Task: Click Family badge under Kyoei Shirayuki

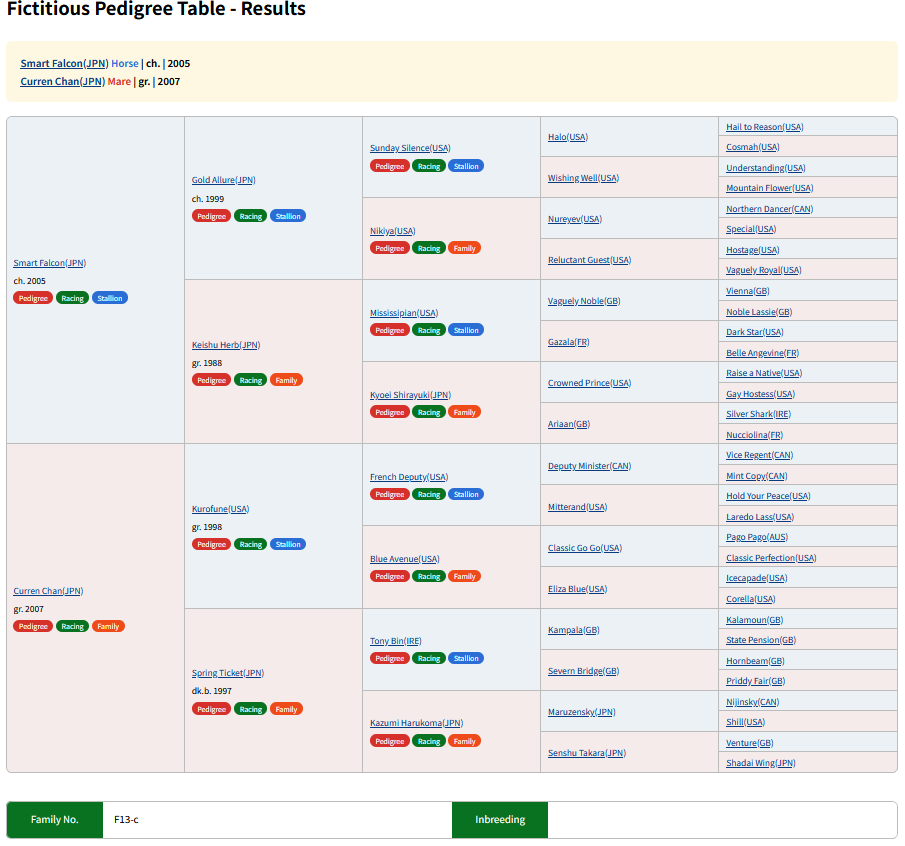Action: click(465, 412)
